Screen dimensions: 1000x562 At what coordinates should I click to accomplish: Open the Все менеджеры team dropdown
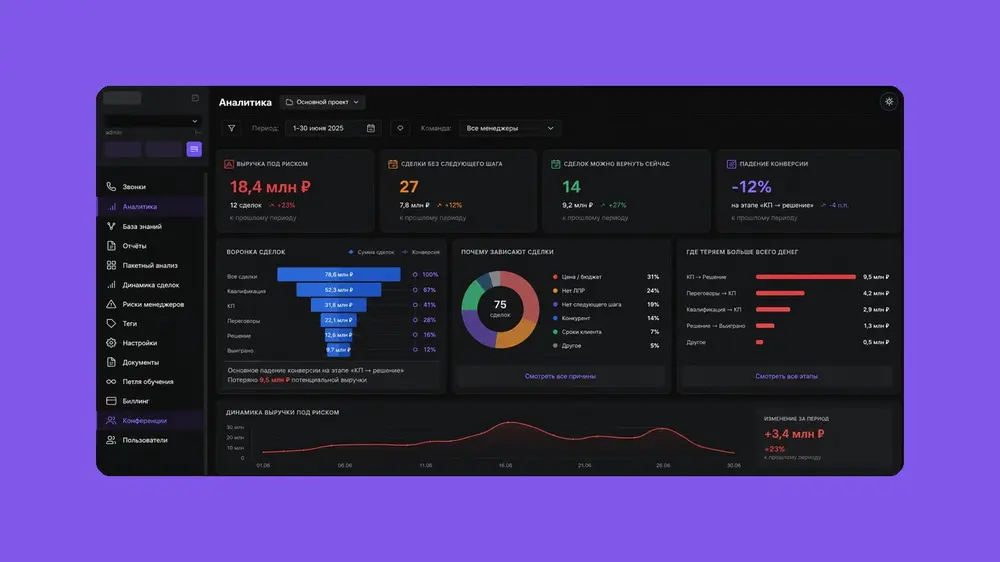tap(510, 128)
